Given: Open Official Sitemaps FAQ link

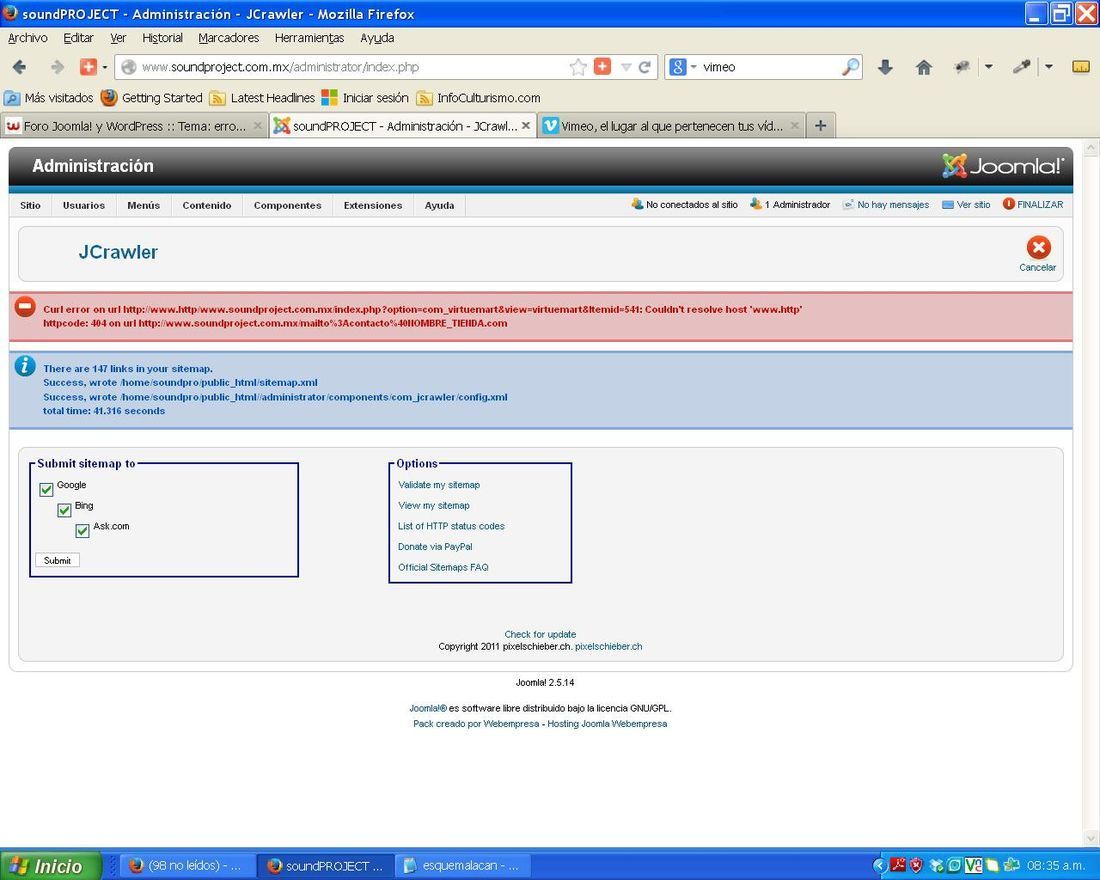Looking at the screenshot, I should coord(443,567).
